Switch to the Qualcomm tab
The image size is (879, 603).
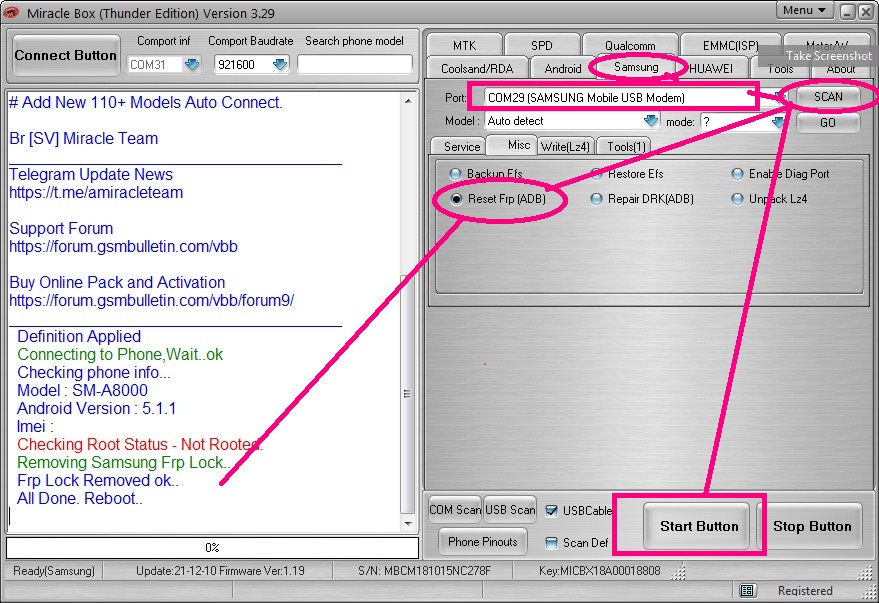pyautogui.click(x=630, y=45)
